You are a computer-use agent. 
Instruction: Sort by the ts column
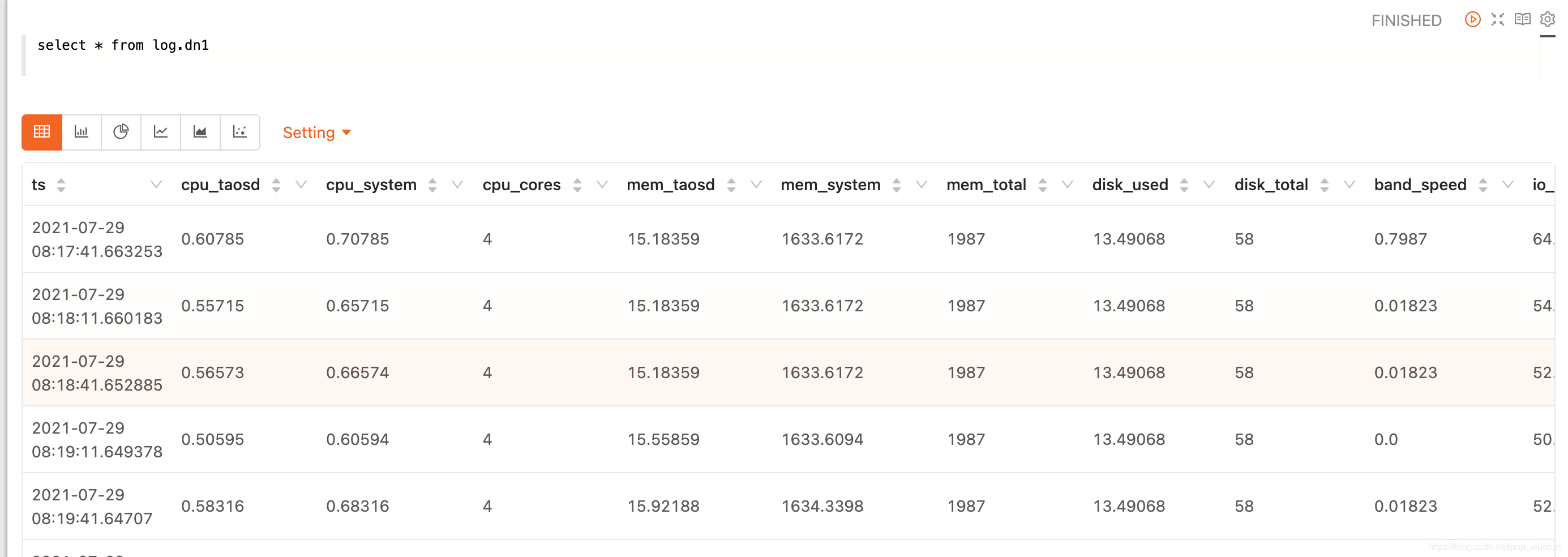(61, 185)
